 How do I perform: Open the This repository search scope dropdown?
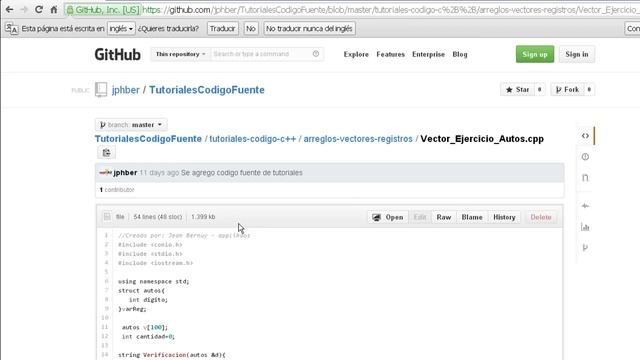[180, 54]
